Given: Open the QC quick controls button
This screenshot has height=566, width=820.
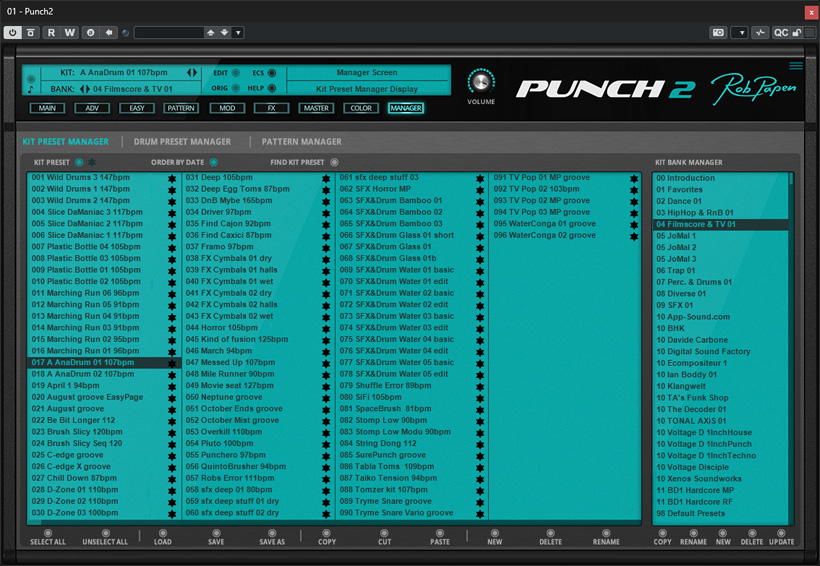Looking at the screenshot, I should pyautogui.click(x=781, y=32).
